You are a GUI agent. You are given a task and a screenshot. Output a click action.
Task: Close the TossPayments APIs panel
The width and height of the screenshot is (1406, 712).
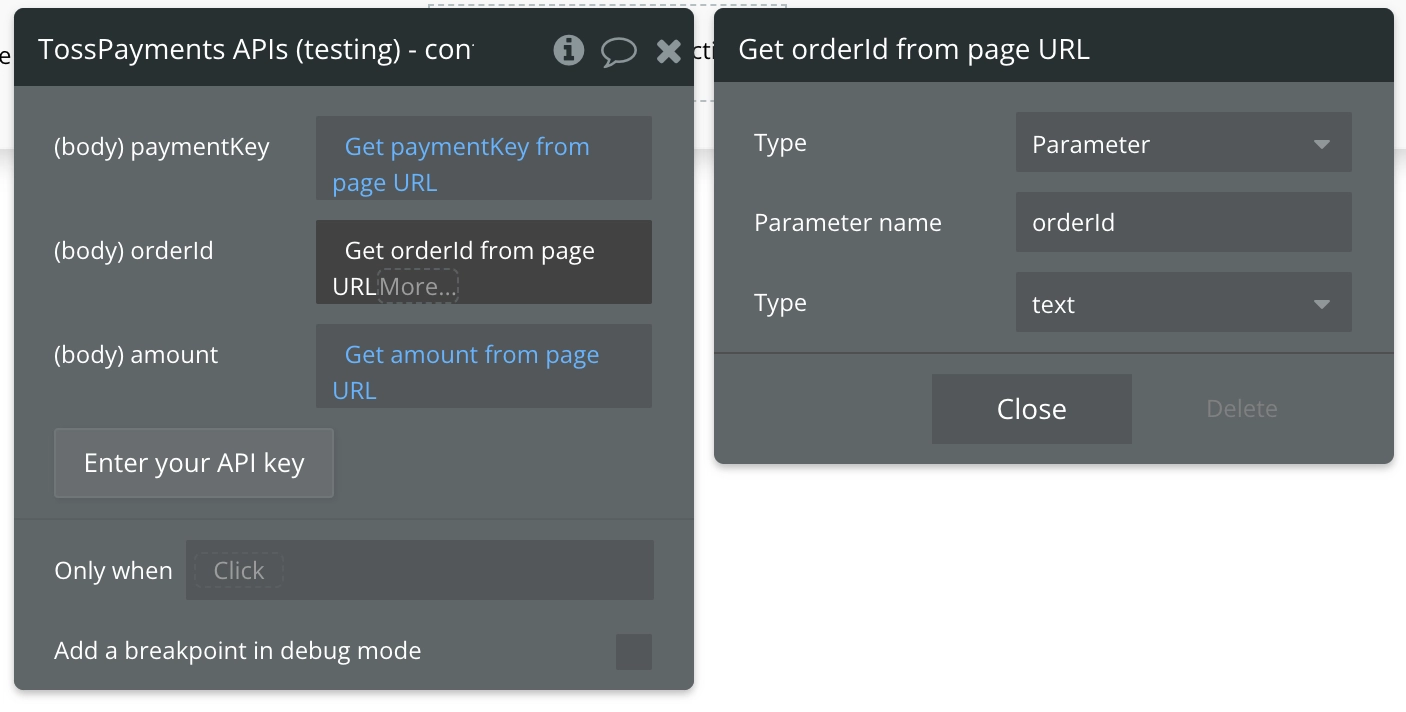pyautogui.click(x=668, y=51)
